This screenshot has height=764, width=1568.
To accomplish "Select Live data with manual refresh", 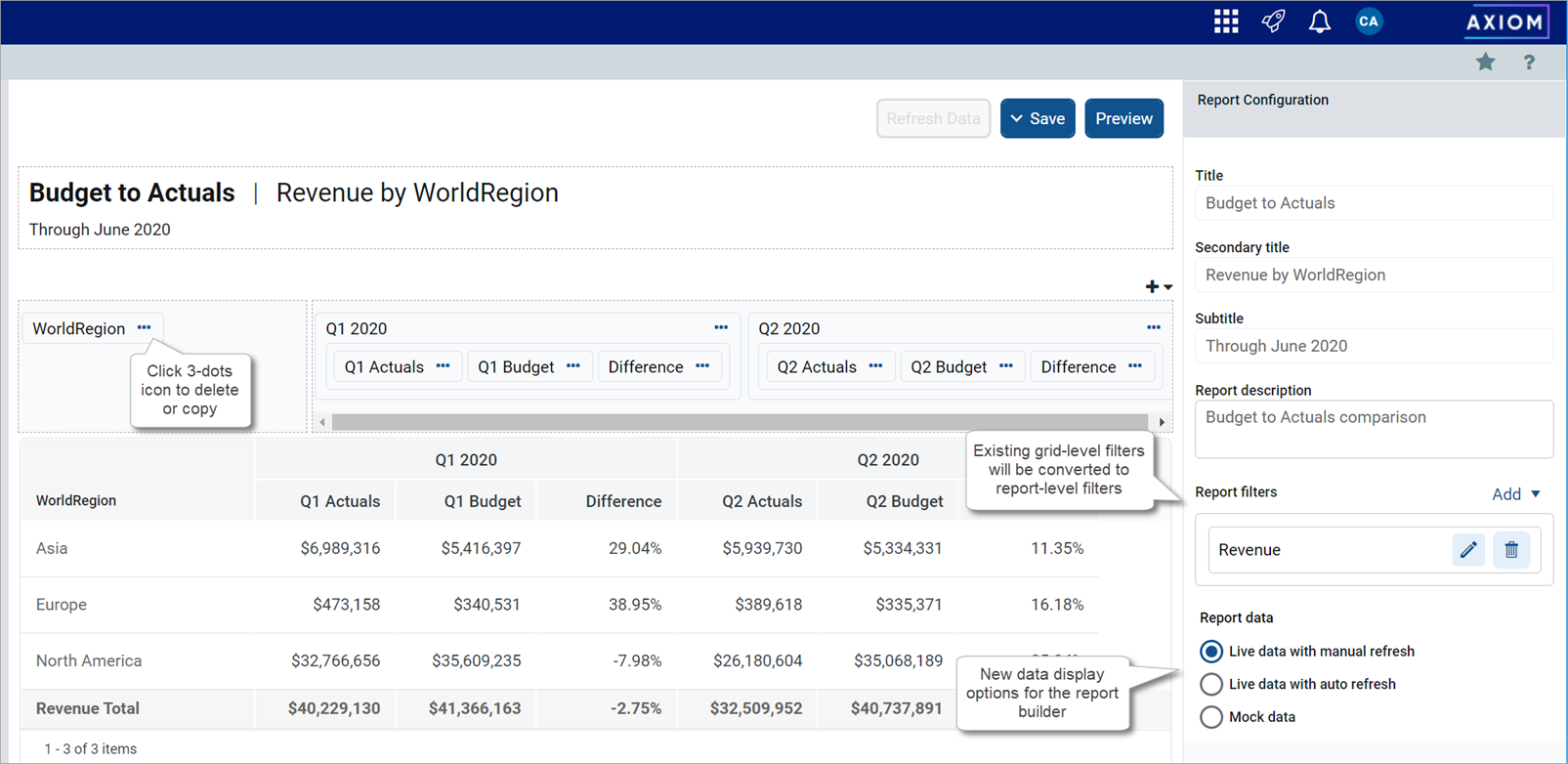I will click(x=1211, y=652).
